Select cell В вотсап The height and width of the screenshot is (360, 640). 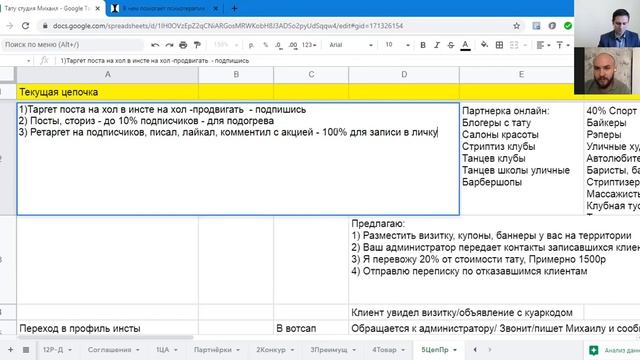point(311,328)
